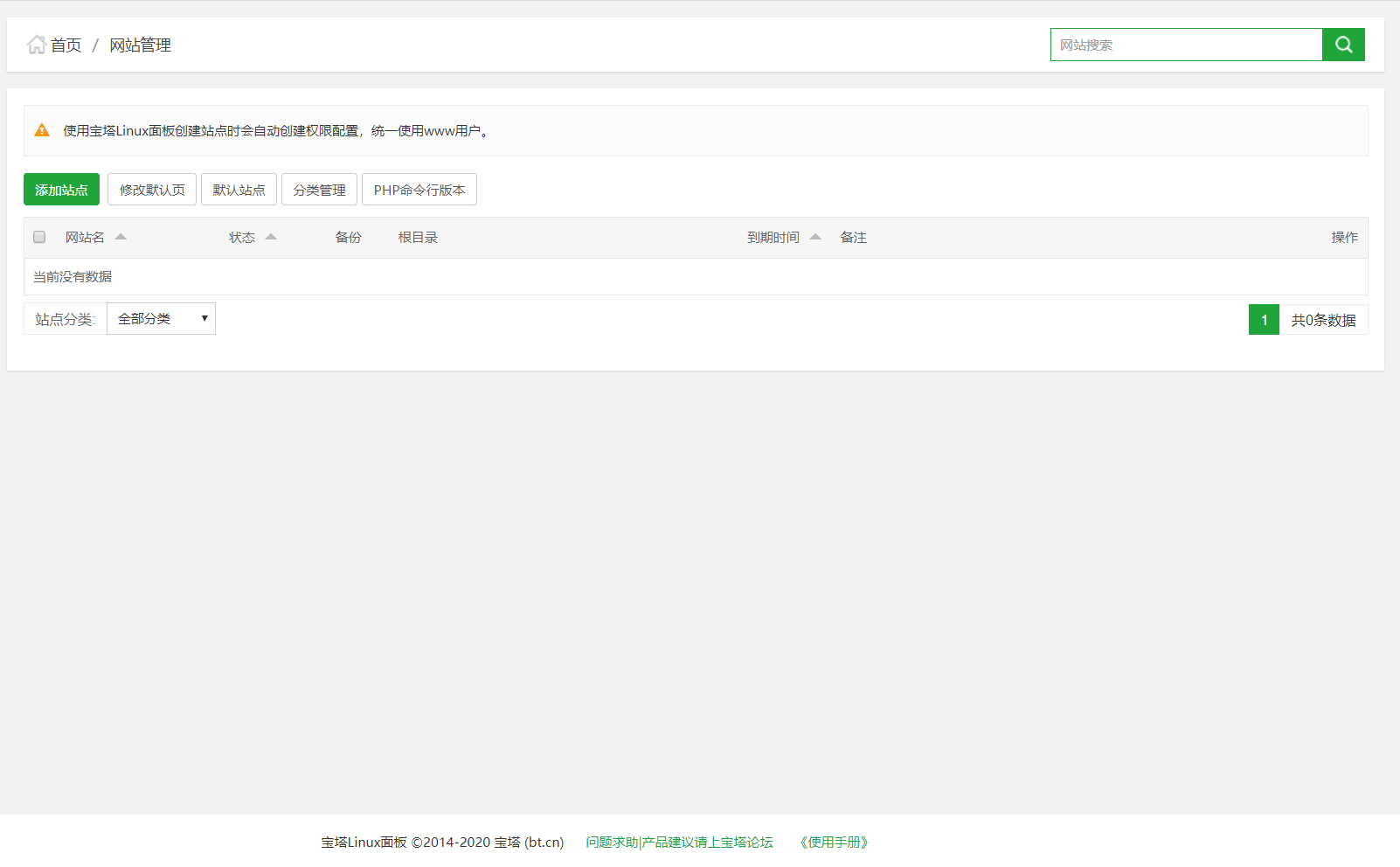
Task: Click the 操作 column header
Action: pos(1344,238)
